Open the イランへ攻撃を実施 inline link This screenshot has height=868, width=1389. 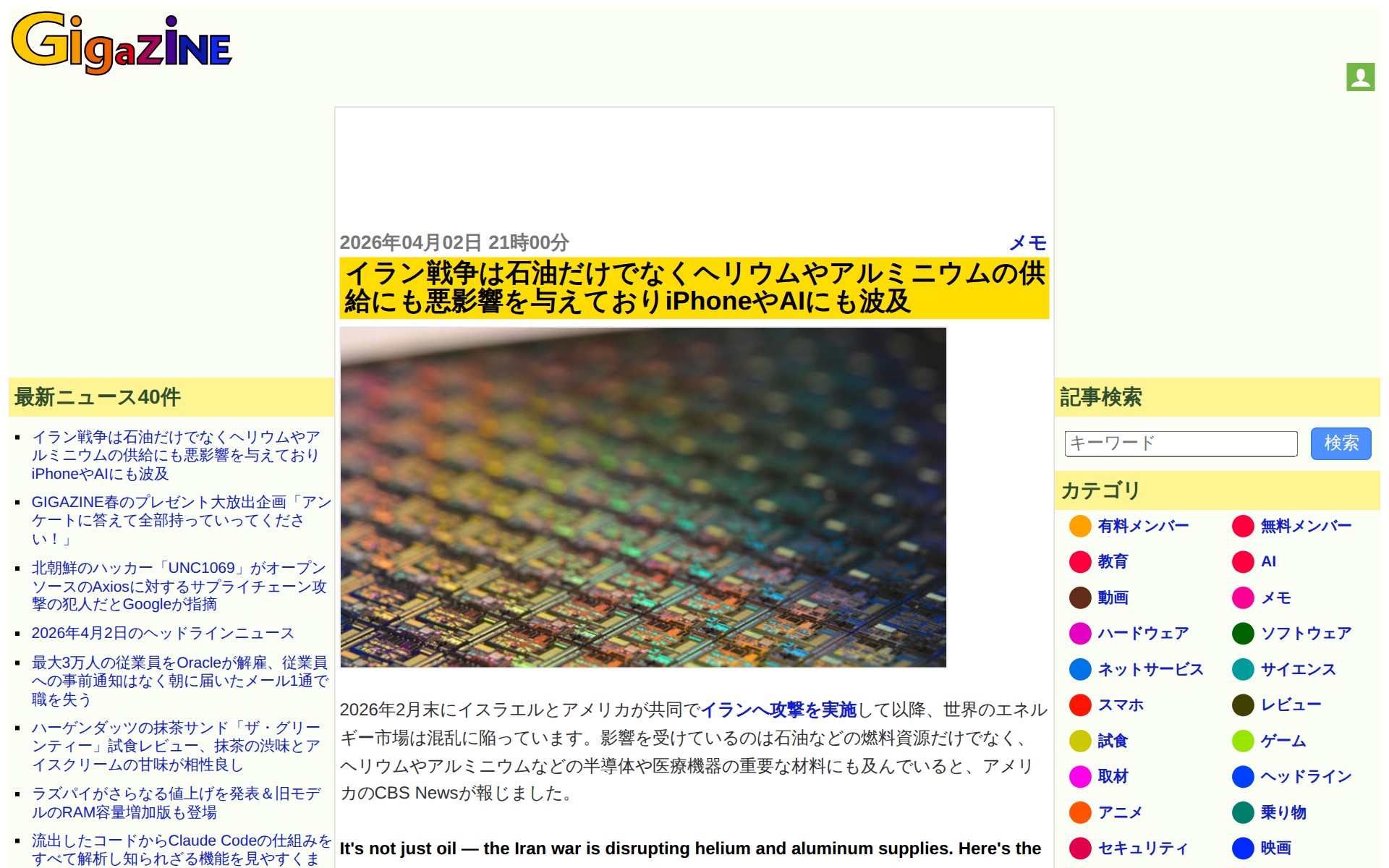tap(778, 710)
